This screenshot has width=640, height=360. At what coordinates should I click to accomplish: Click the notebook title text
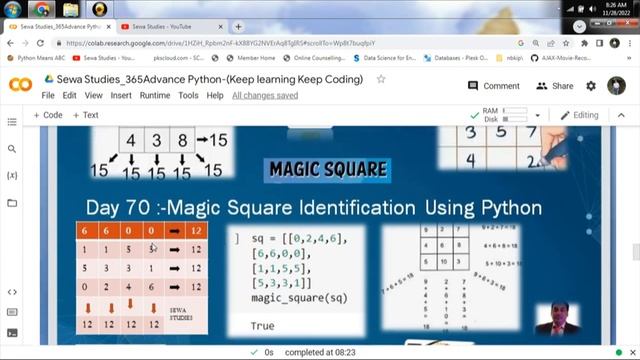click(x=209, y=79)
